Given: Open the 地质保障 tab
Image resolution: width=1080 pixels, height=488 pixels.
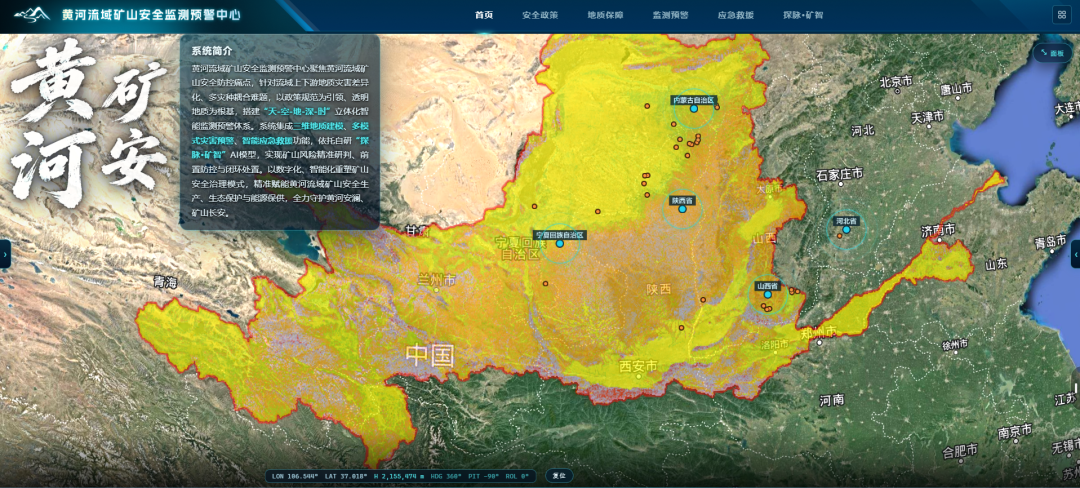Looking at the screenshot, I should click(605, 14).
